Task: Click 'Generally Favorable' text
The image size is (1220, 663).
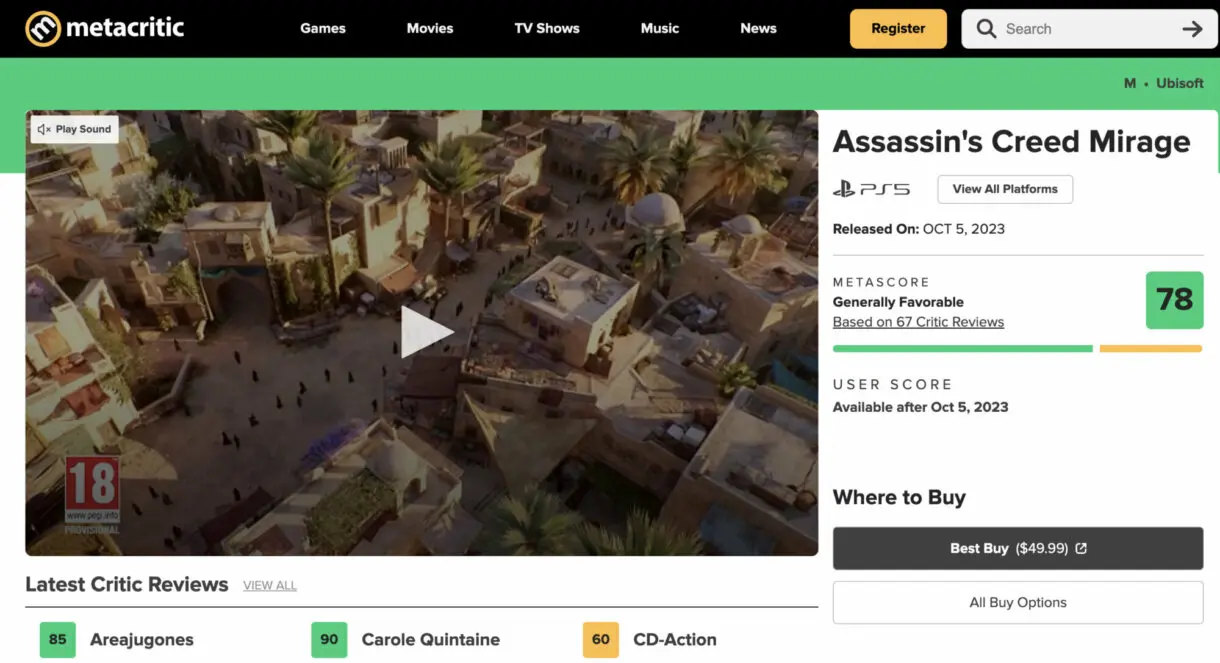Action: 898,302
